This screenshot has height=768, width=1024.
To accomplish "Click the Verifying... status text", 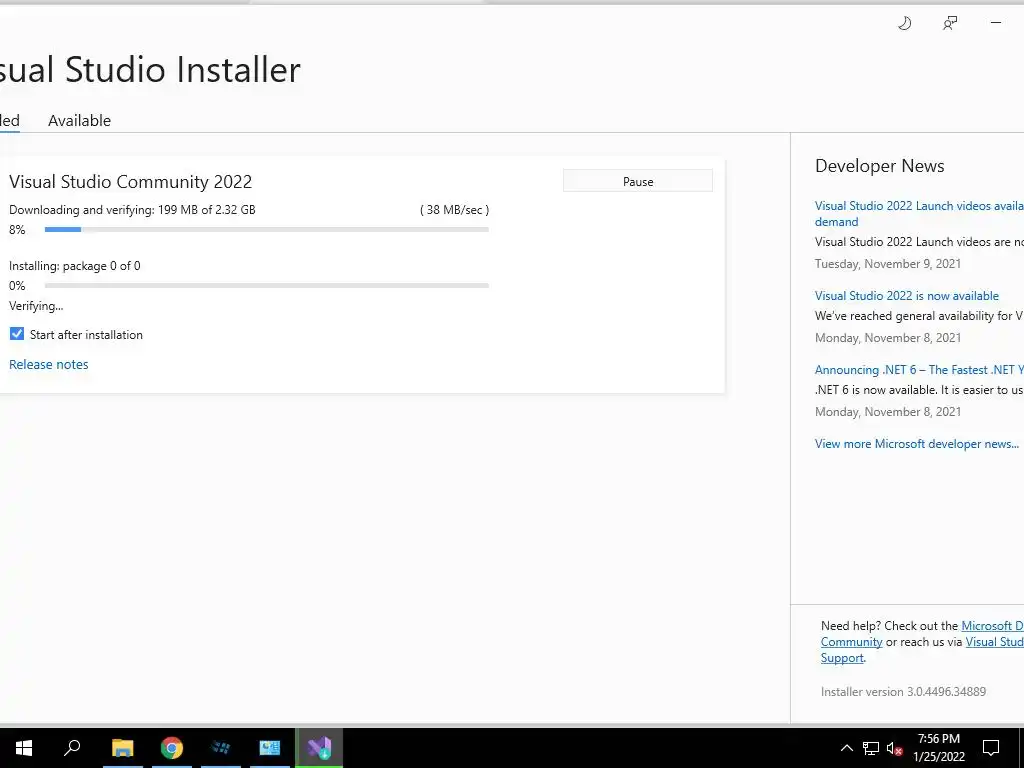I will pos(36,306).
